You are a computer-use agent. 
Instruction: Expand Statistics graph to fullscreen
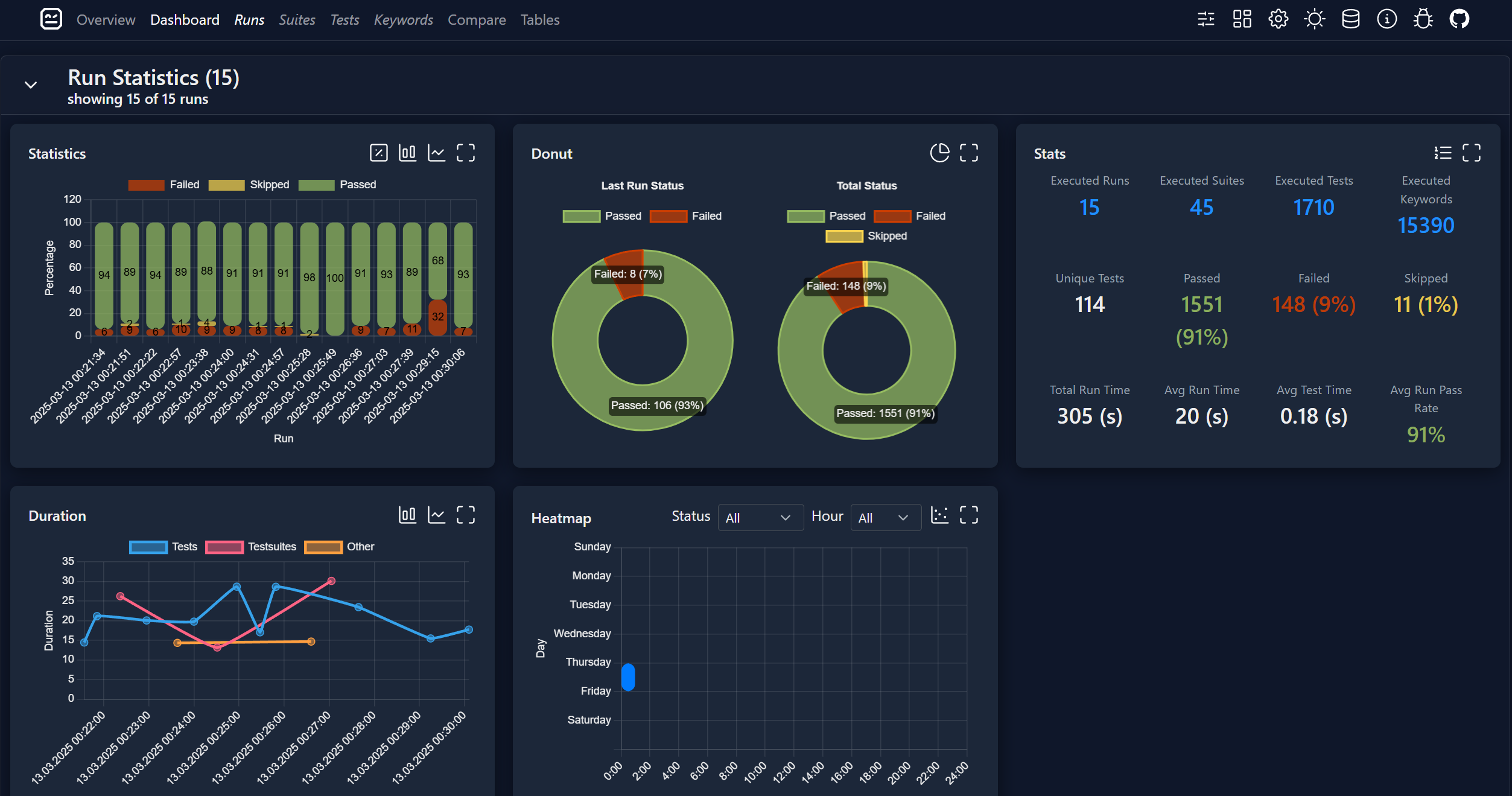pyautogui.click(x=465, y=153)
